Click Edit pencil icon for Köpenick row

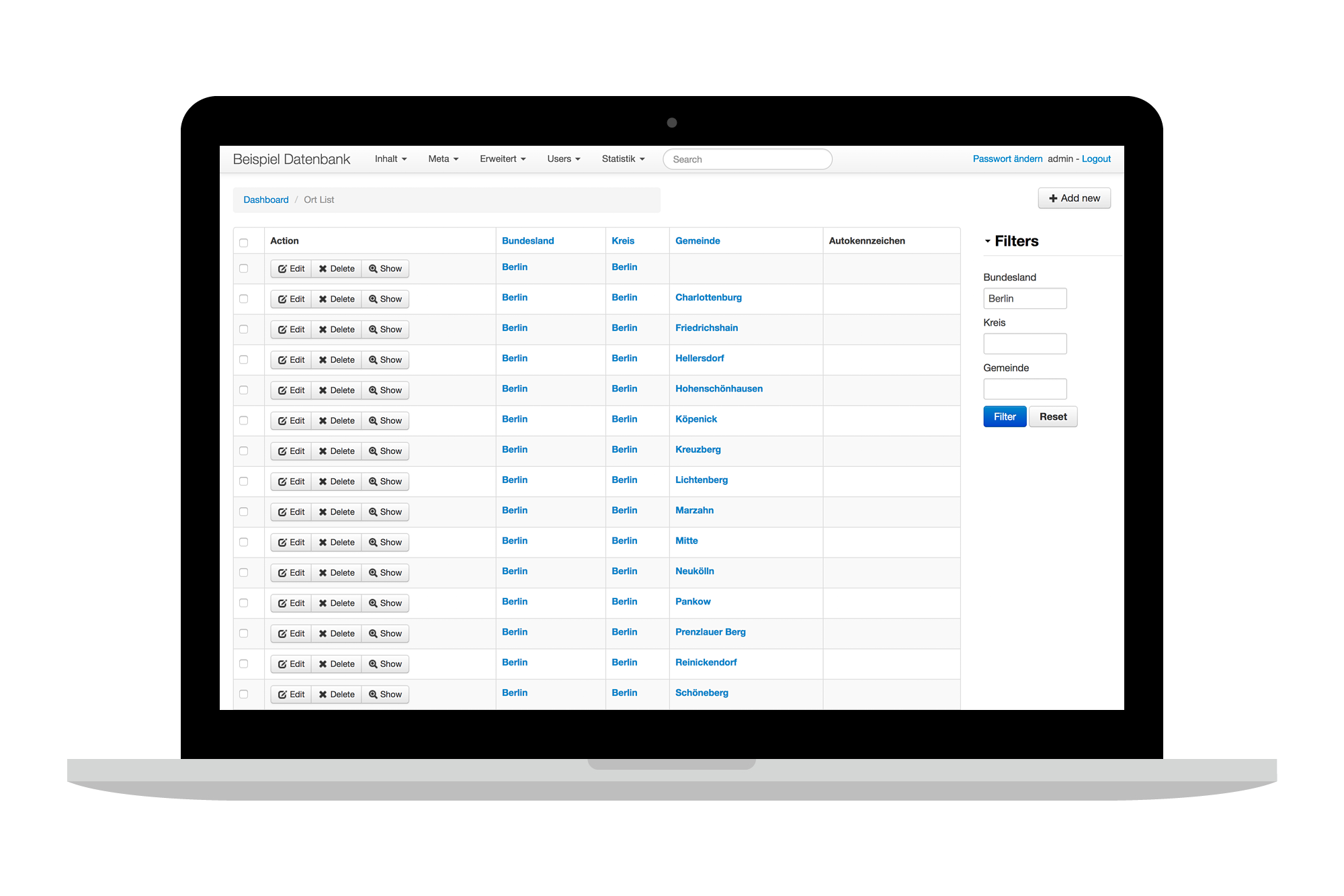(x=282, y=421)
